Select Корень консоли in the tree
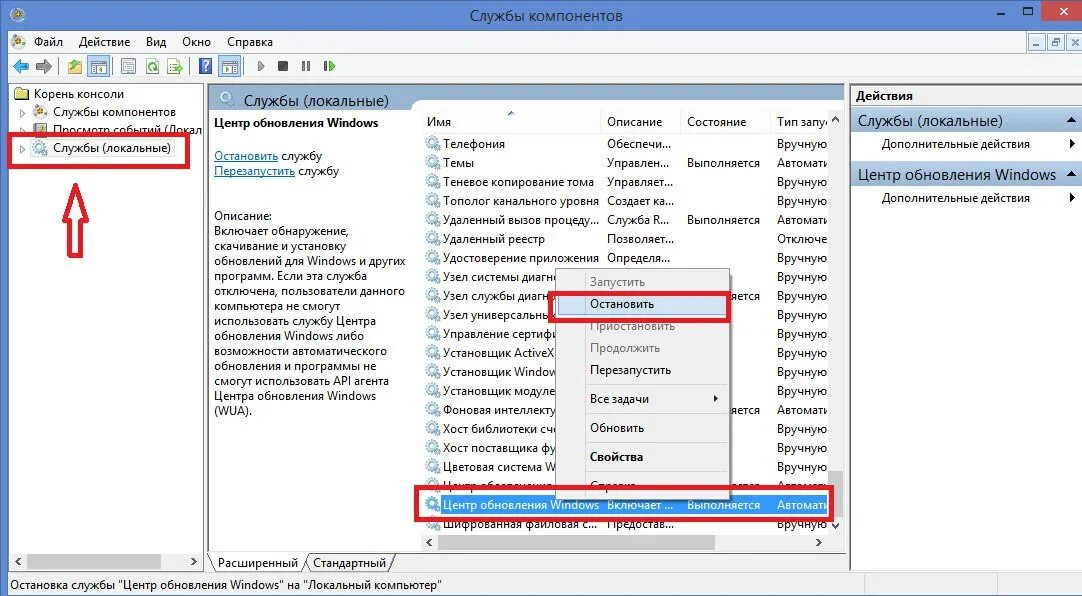Viewport: 1082px width, 596px height. 79,94
